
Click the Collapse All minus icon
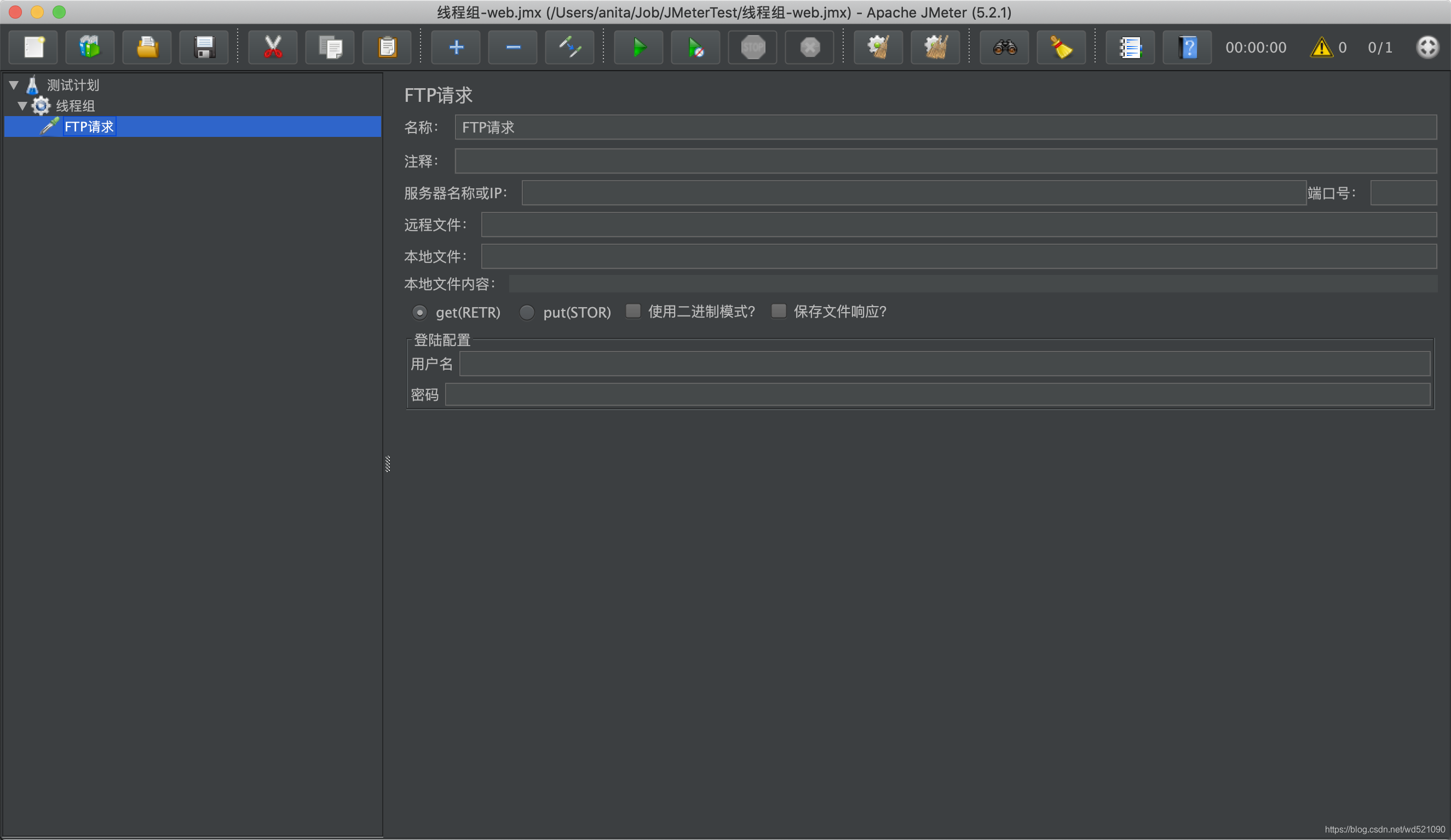point(513,47)
